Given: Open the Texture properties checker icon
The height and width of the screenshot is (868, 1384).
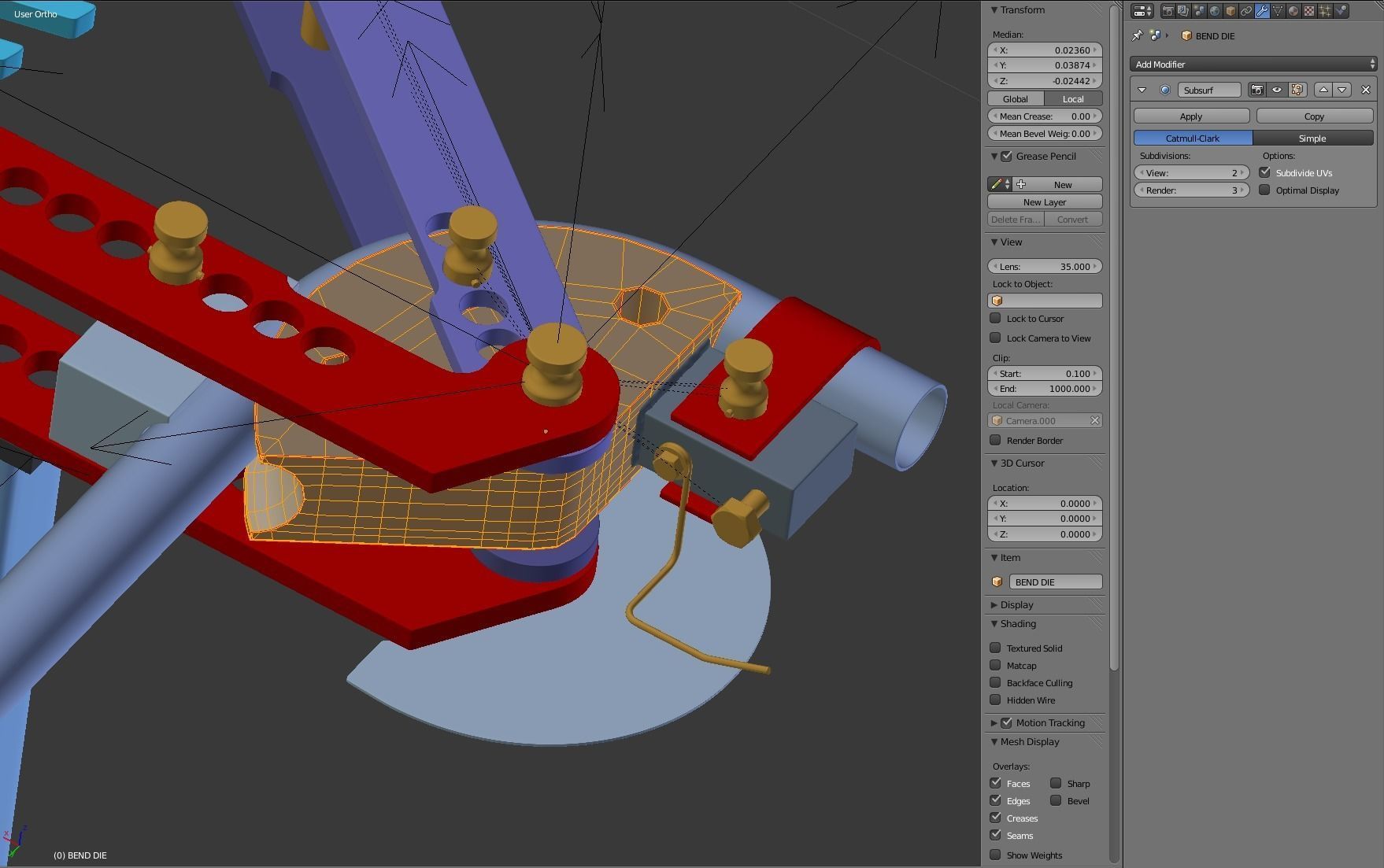Looking at the screenshot, I should click(1309, 11).
